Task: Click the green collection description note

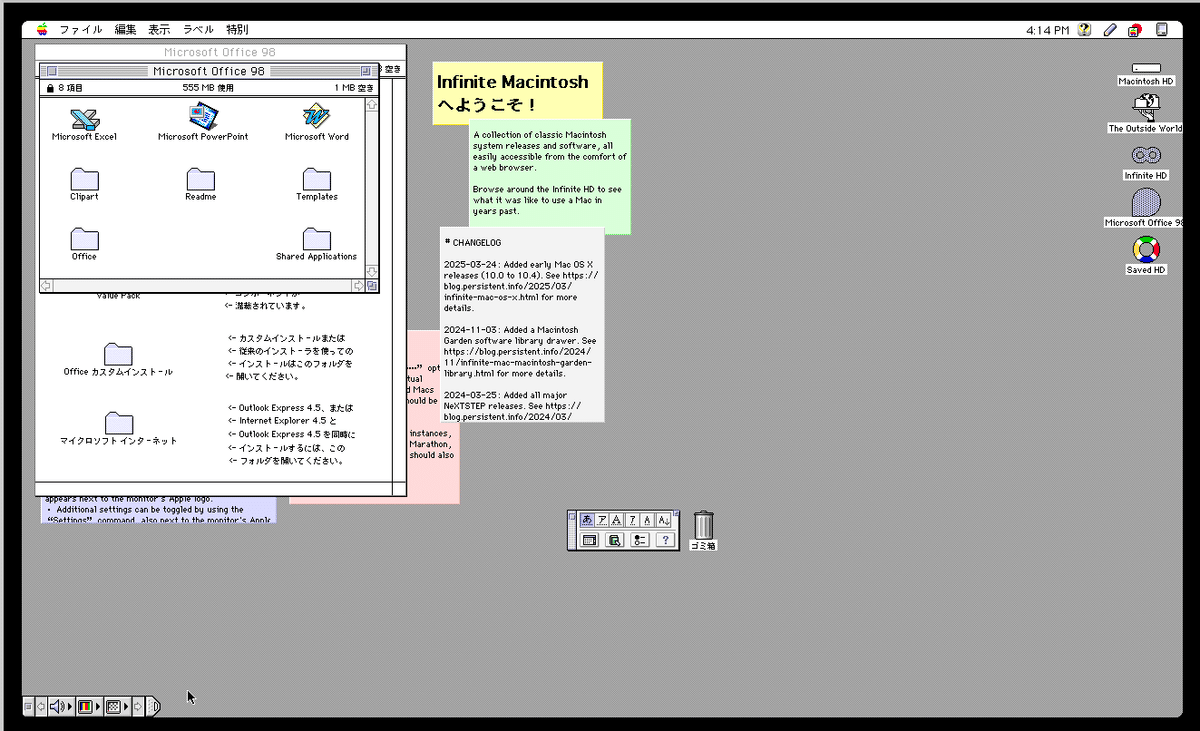Action: (550, 176)
